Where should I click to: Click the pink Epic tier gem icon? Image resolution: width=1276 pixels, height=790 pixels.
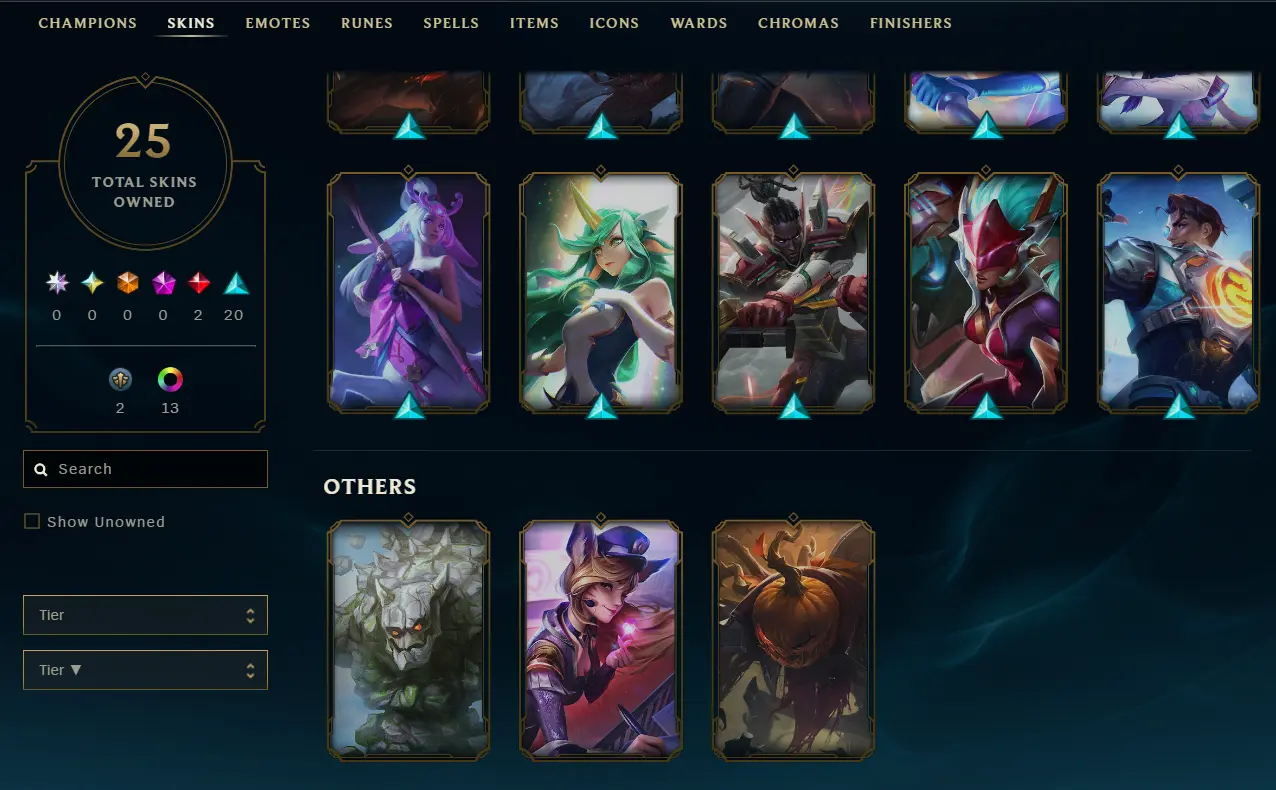(164, 284)
